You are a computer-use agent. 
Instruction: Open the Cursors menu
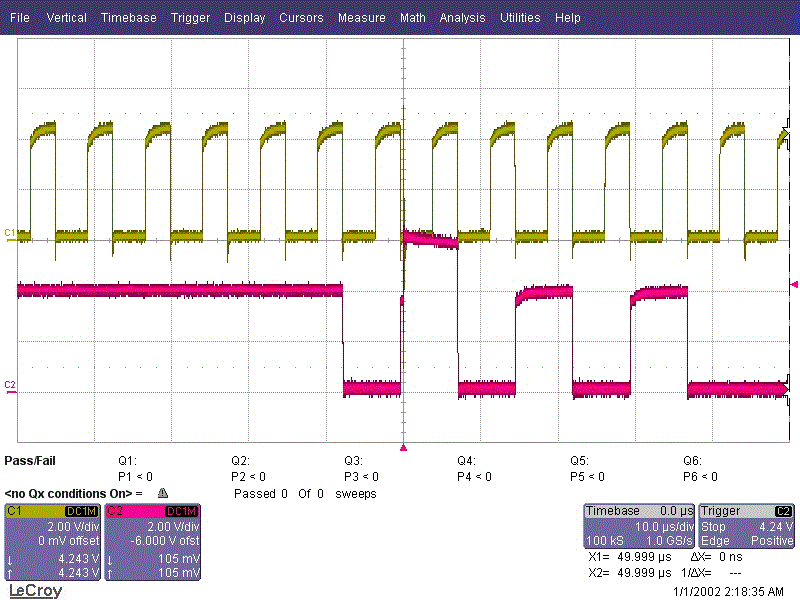[301, 18]
